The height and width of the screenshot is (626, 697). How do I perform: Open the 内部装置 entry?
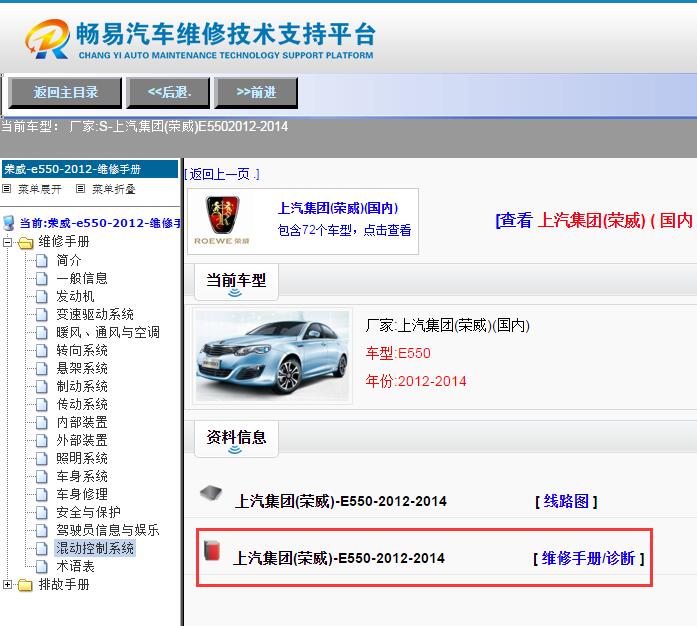(82, 422)
